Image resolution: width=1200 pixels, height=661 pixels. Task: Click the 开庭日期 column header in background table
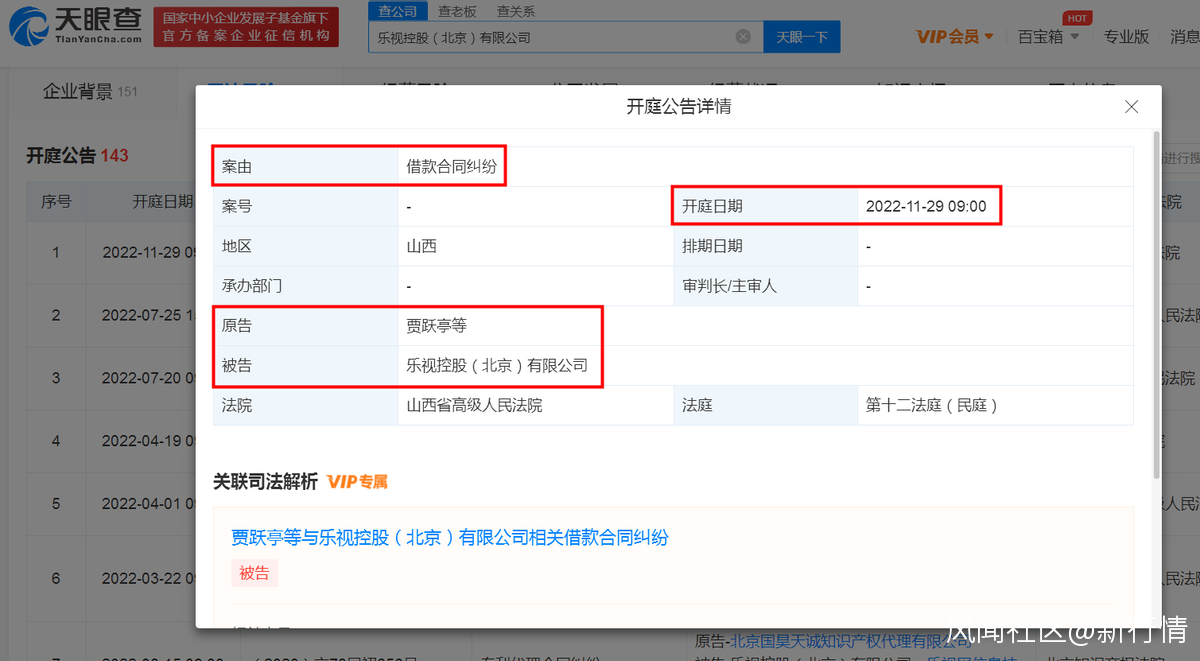click(x=163, y=201)
